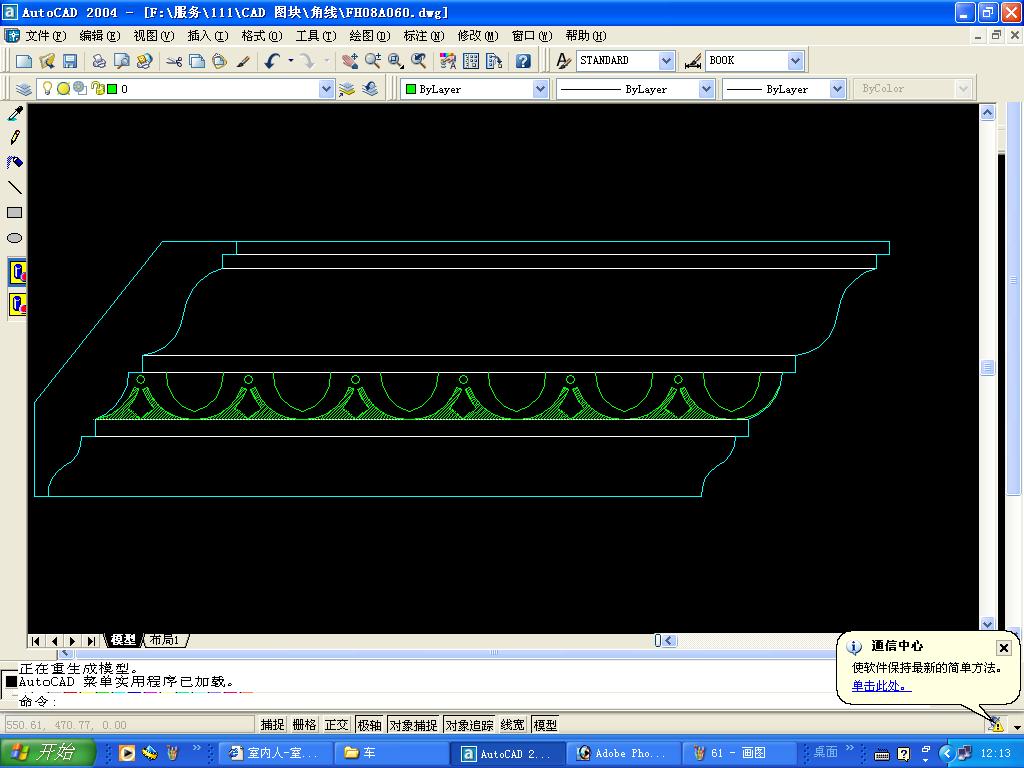Open the BOOK dimension style dropdown
Screen dimensions: 1024x768
pyautogui.click(x=795, y=61)
